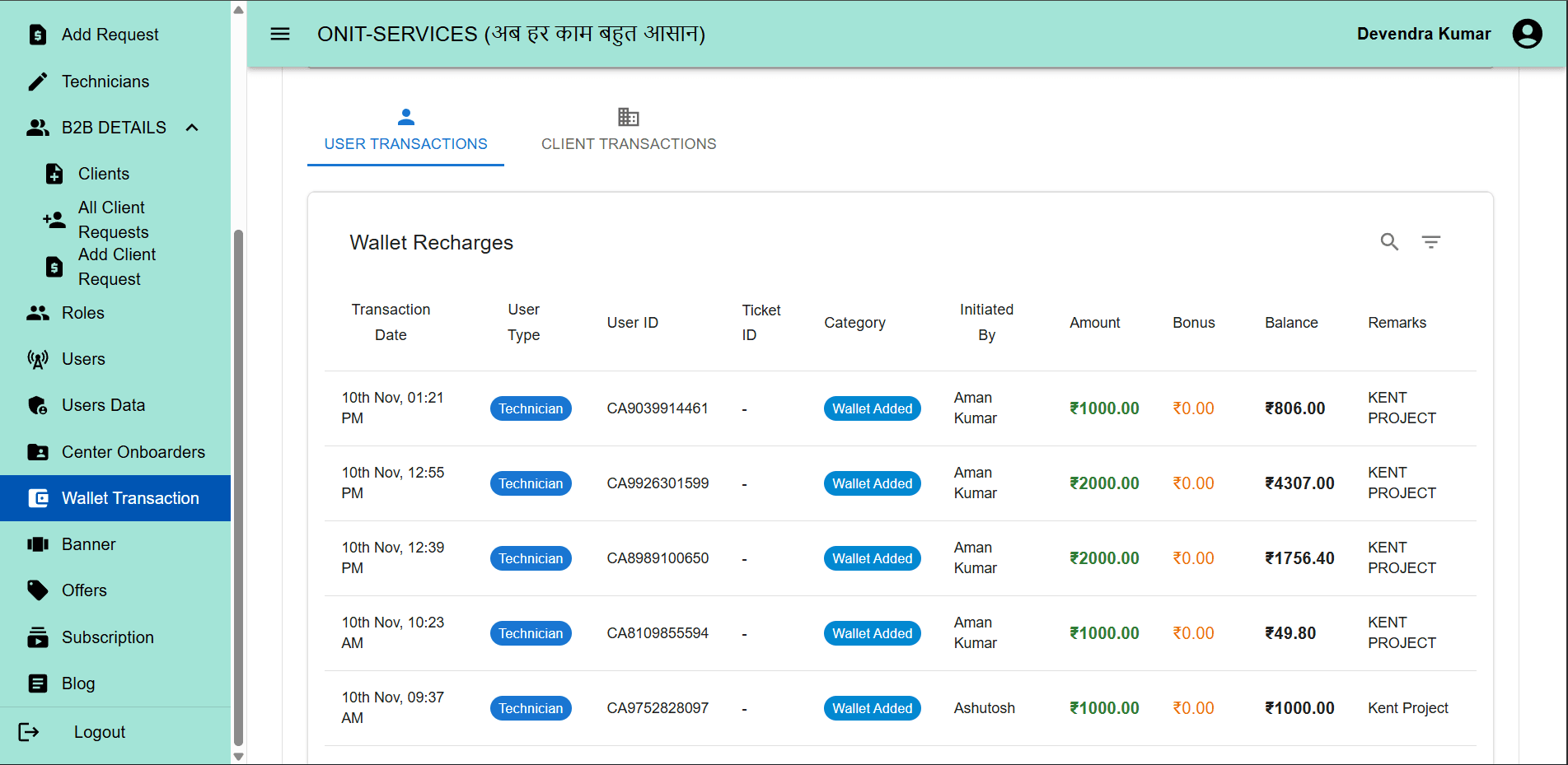Open Subscription menu item
The height and width of the screenshot is (765, 1568).
115,637
